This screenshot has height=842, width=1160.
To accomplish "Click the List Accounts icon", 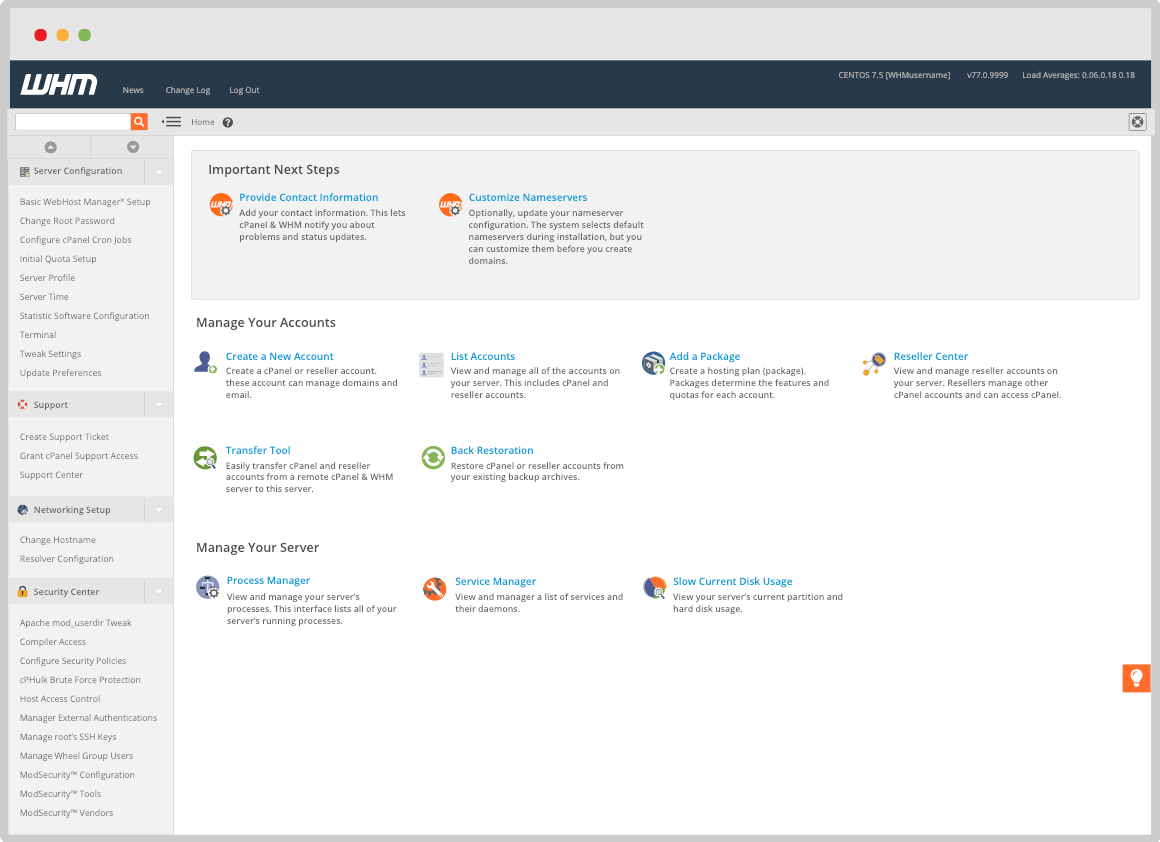I will (x=431, y=365).
